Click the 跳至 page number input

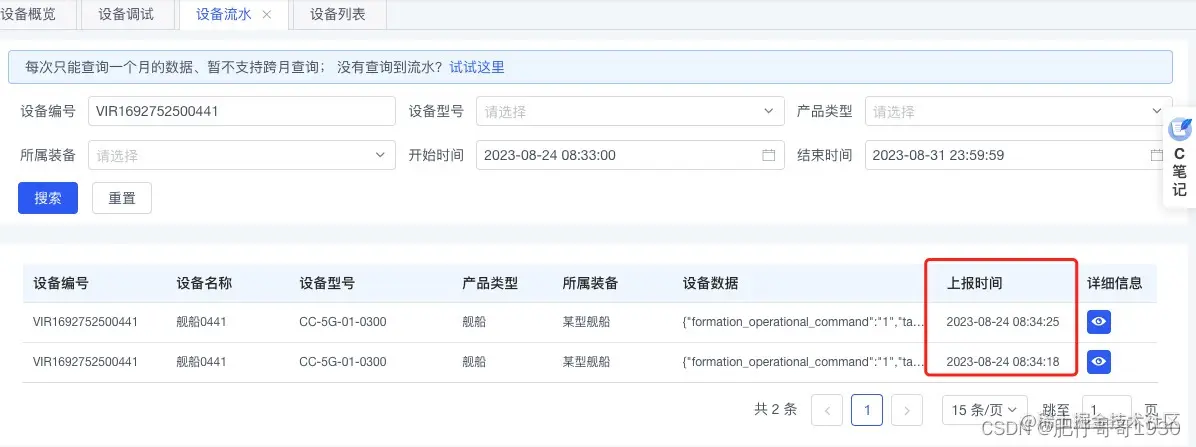coord(1106,410)
